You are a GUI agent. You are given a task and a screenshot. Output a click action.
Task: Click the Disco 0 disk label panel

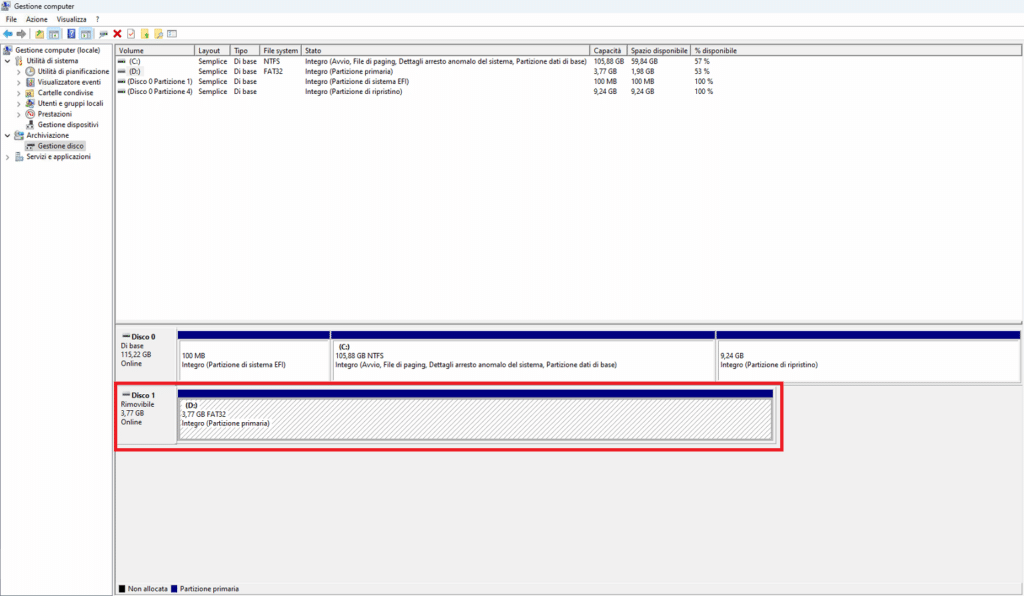click(x=146, y=355)
